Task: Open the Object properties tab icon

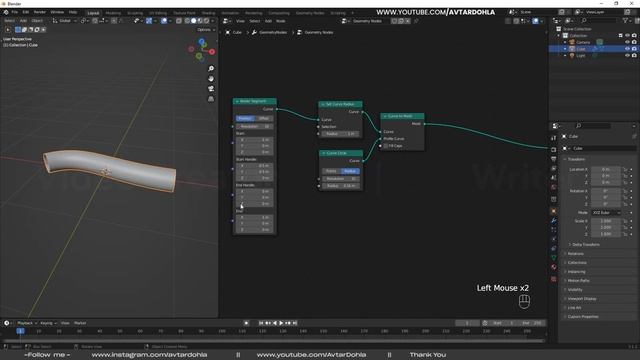Action: click(x=553, y=211)
